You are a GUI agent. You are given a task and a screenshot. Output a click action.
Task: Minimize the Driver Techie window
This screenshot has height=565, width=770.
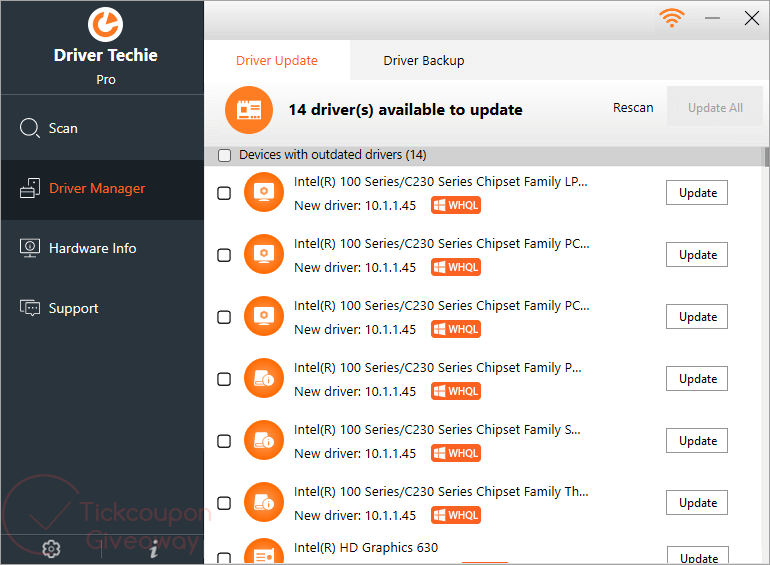(712, 18)
